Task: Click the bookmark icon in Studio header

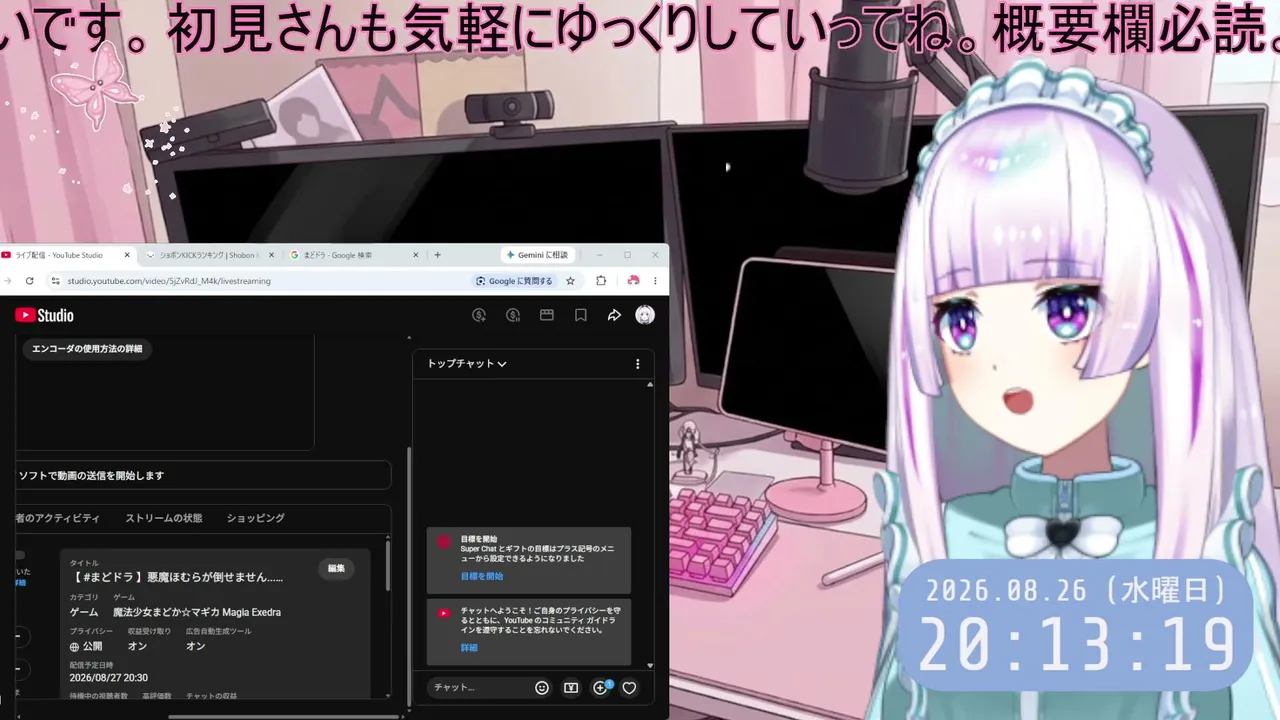Action: tap(580, 315)
